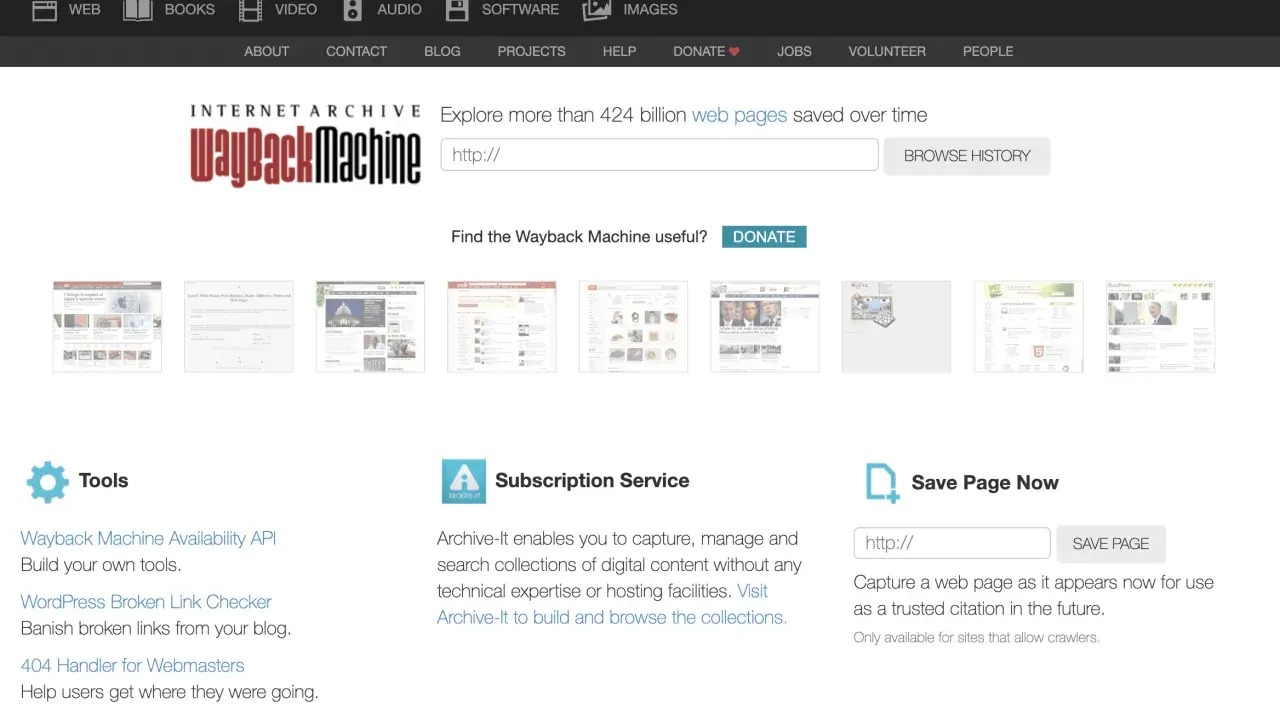Click the Archive-It logo icon

coord(464,481)
